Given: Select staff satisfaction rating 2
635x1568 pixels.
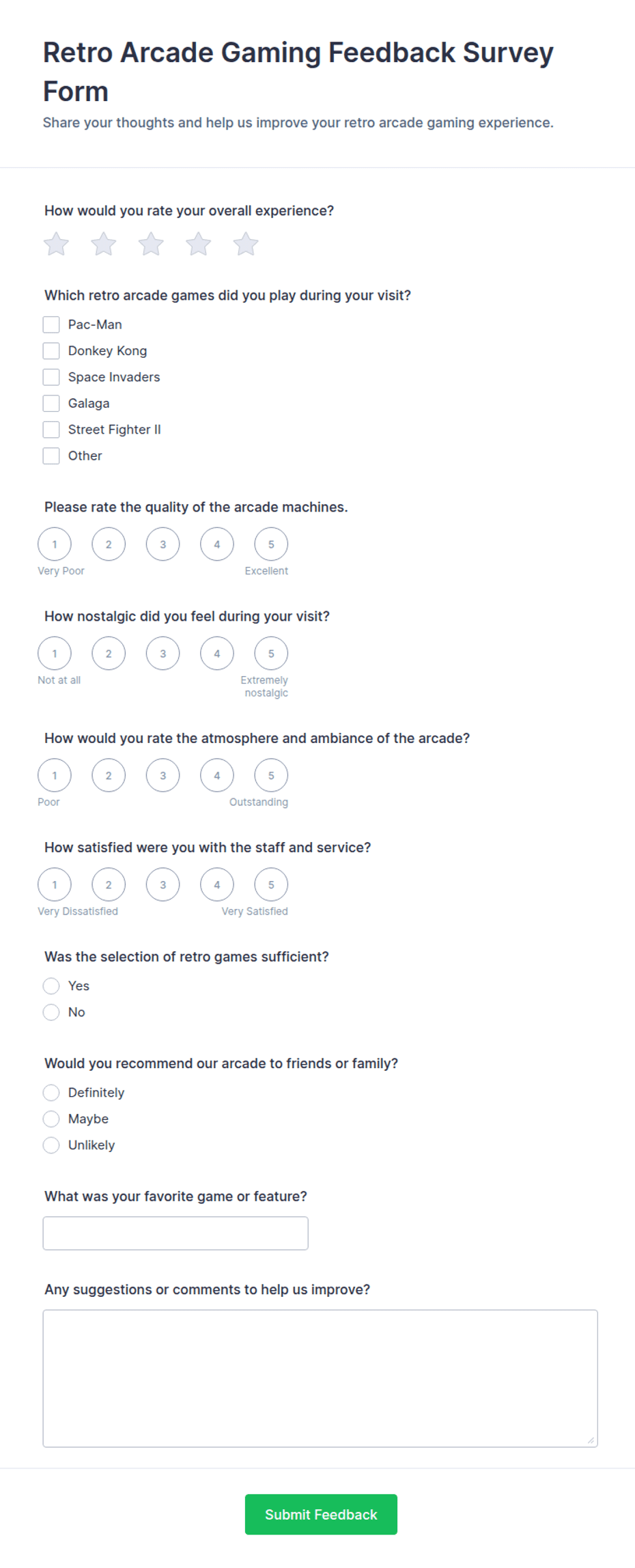Looking at the screenshot, I should pyautogui.click(x=109, y=885).
